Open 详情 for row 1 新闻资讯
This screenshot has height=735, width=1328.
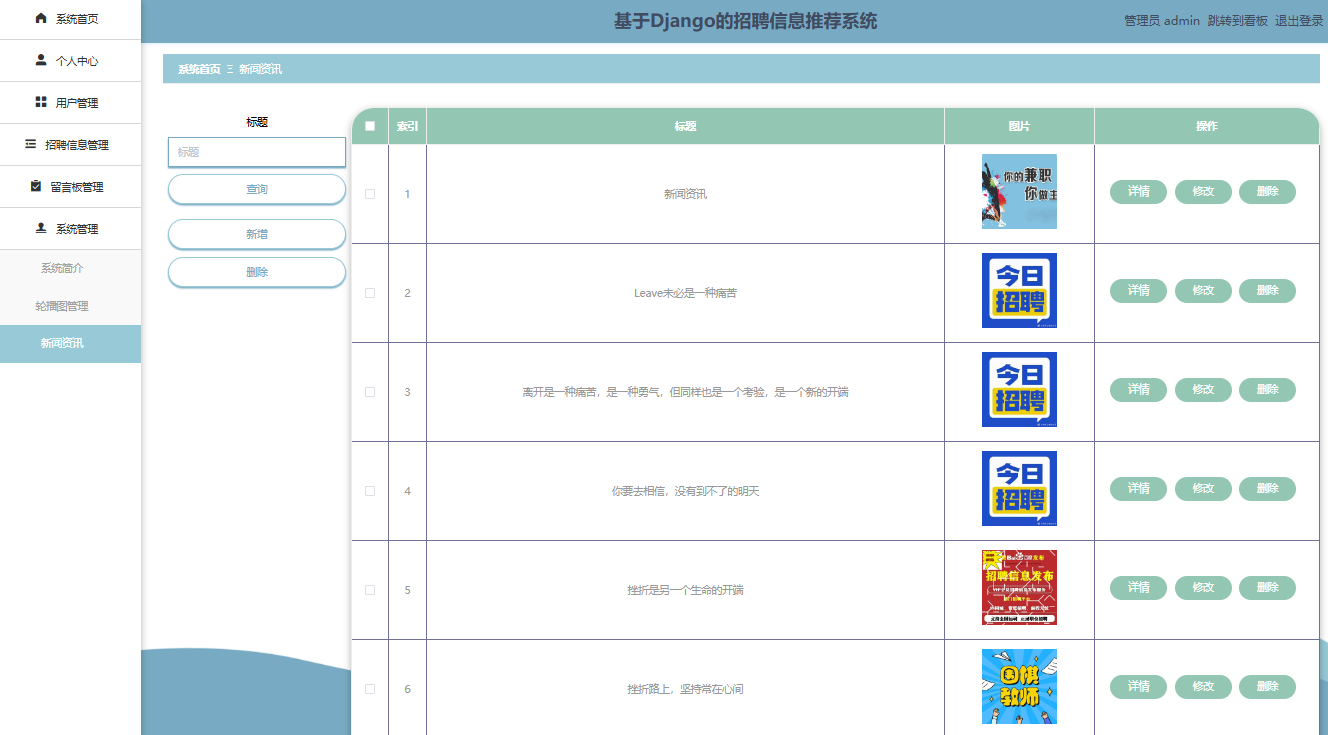pyautogui.click(x=1138, y=192)
